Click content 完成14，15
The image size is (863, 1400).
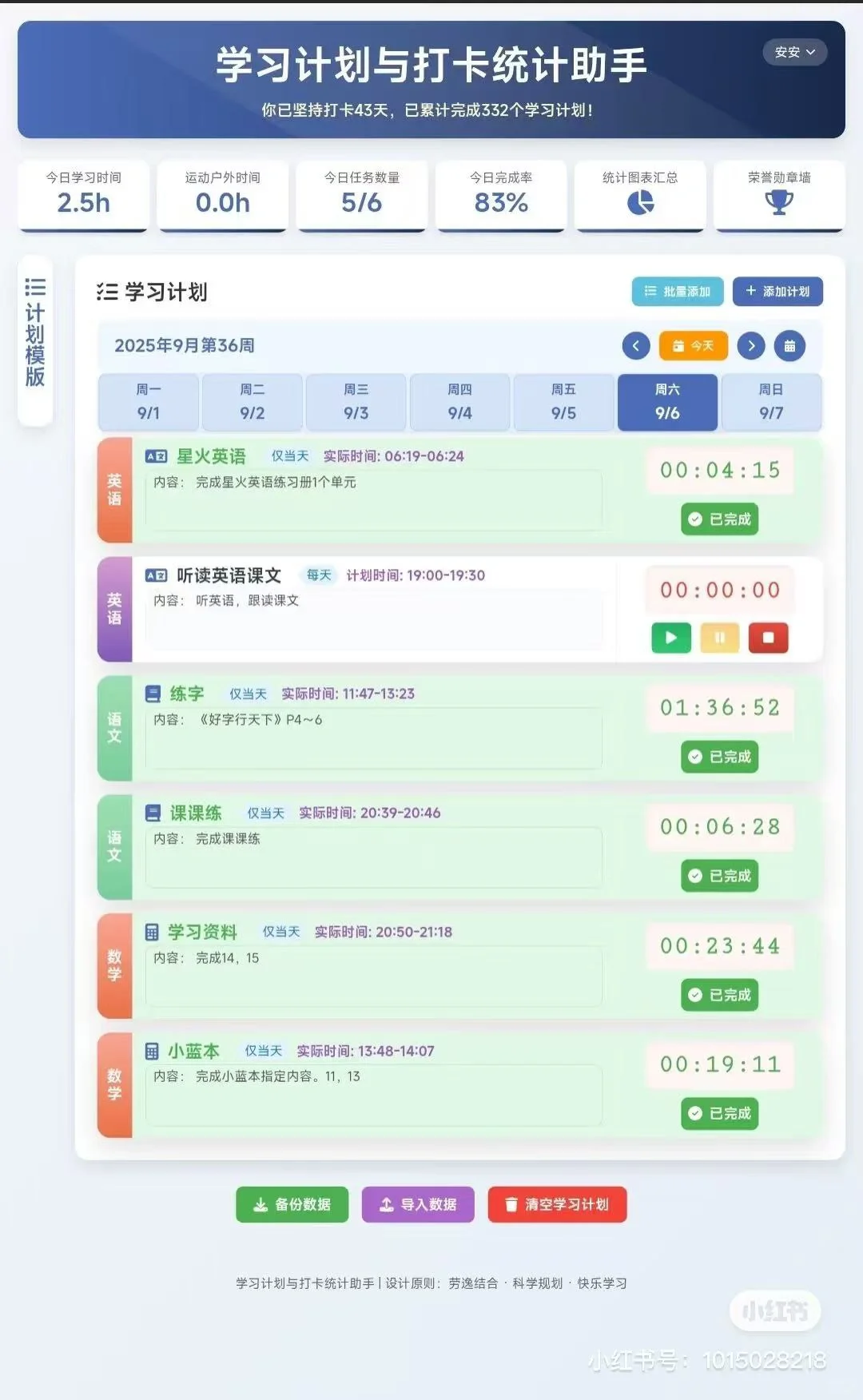[x=228, y=958]
